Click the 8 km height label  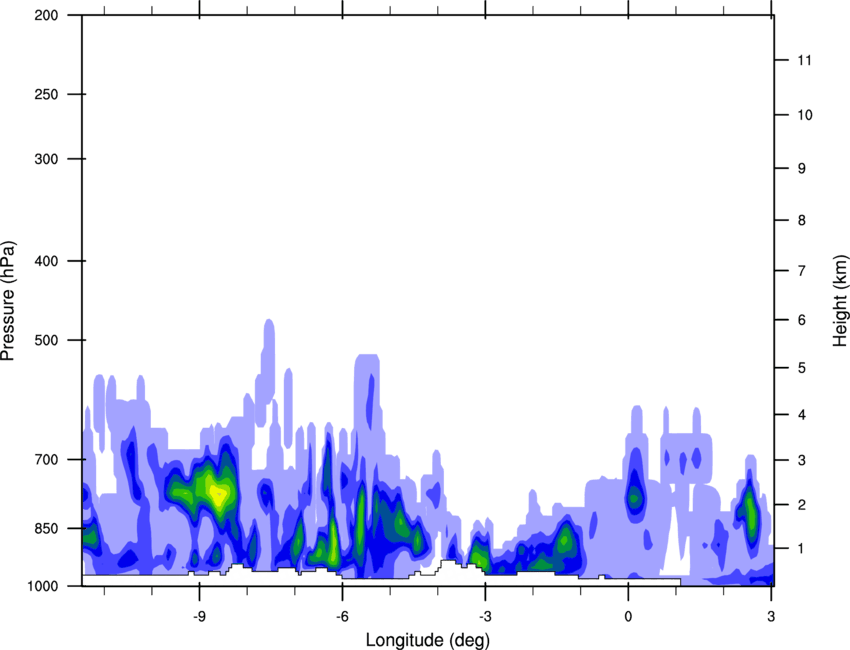tap(802, 220)
